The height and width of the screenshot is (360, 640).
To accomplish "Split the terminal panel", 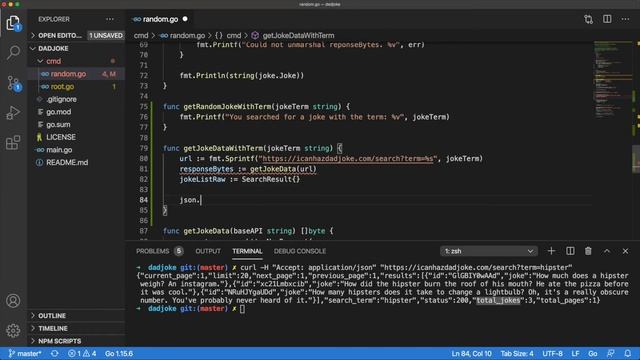I will (570, 251).
